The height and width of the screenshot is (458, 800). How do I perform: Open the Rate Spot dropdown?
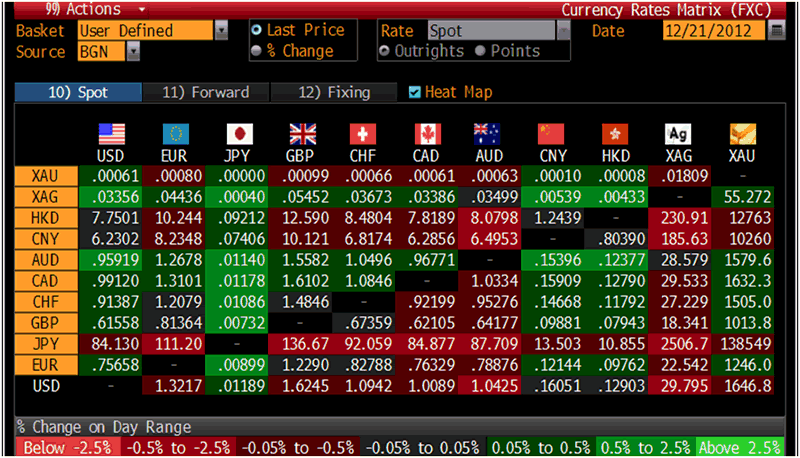point(563,31)
